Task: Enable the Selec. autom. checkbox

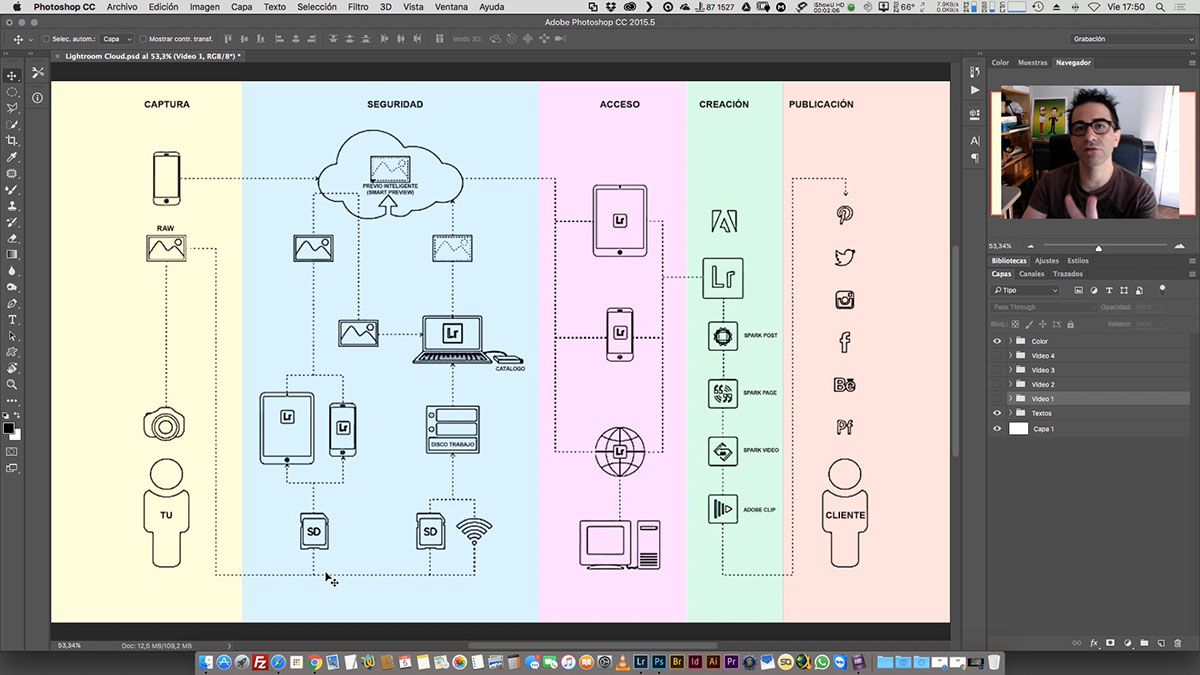Action: [x=46, y=39]
